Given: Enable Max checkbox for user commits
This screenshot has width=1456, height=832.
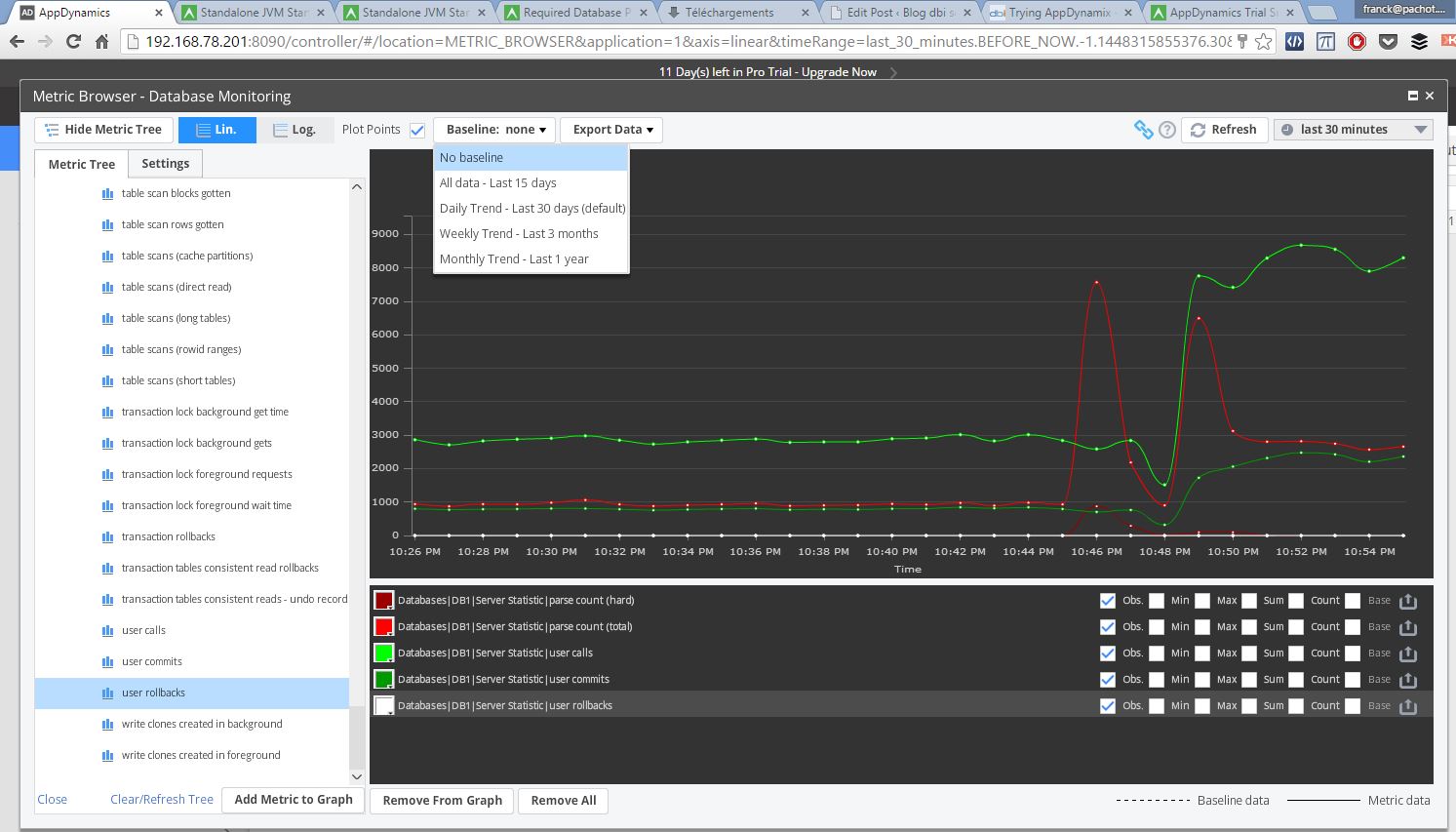Looking at the screenshot, I should coord(1202,680).
